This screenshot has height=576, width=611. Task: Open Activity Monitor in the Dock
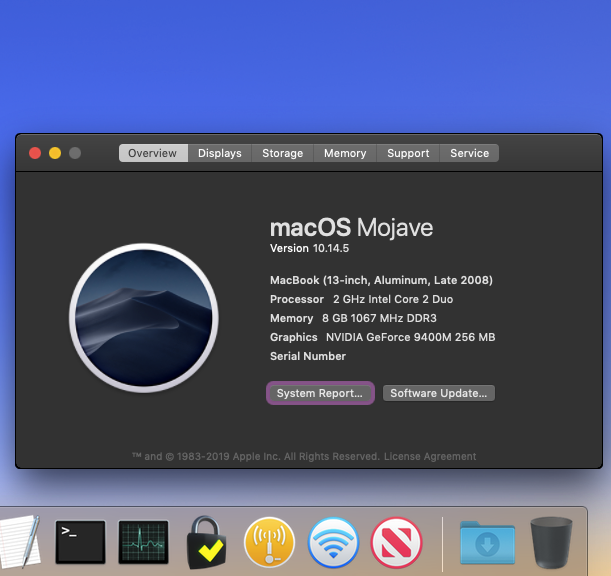(143, 542)
